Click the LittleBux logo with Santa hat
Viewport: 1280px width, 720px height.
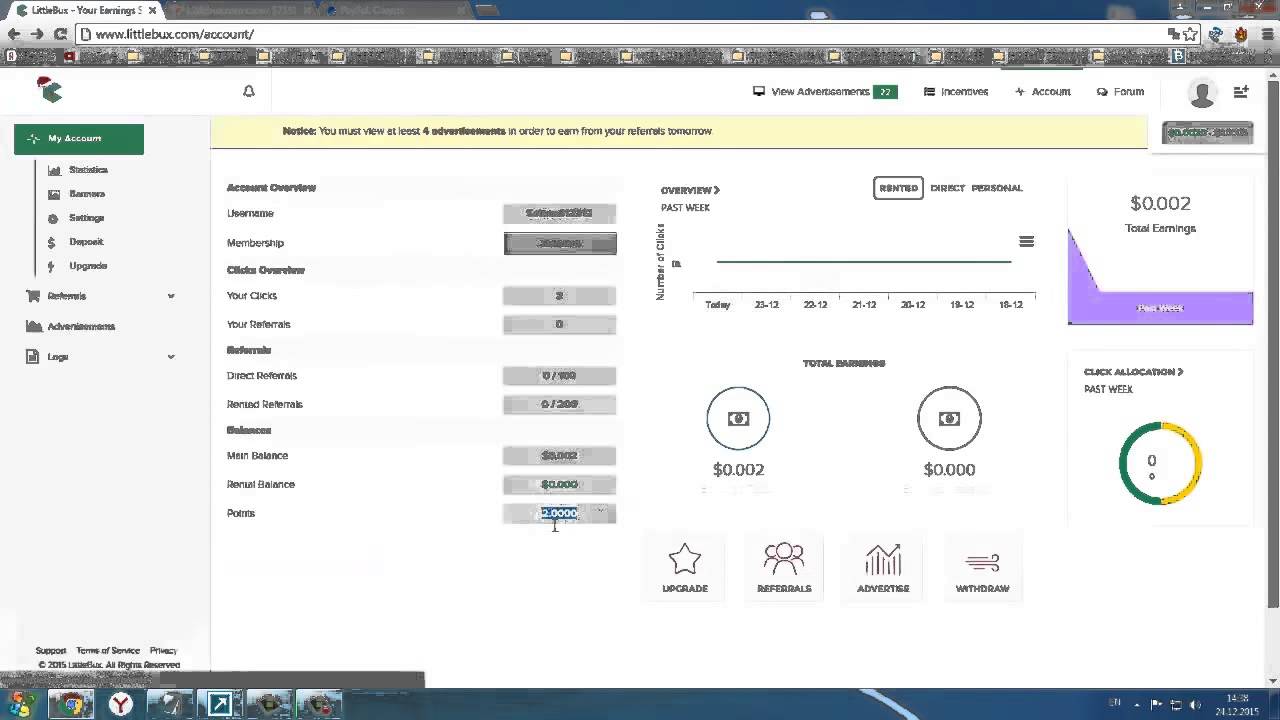[x=50, y=90]
